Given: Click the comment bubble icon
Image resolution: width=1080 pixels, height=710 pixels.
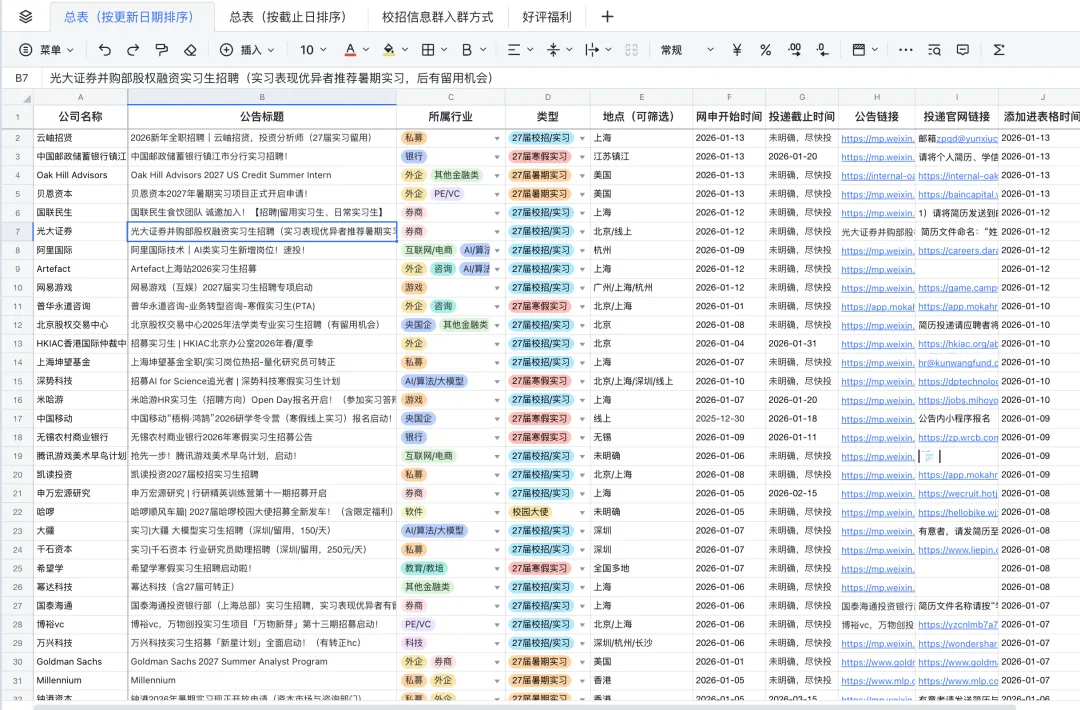Looking at the screenshot, I should coord(963,50).
